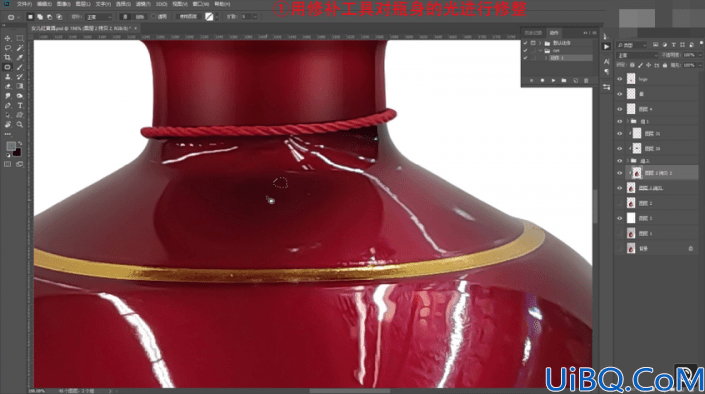Click the foreground color swatch
The height and width of the screenshot is (394, 705).
(11, 146)
